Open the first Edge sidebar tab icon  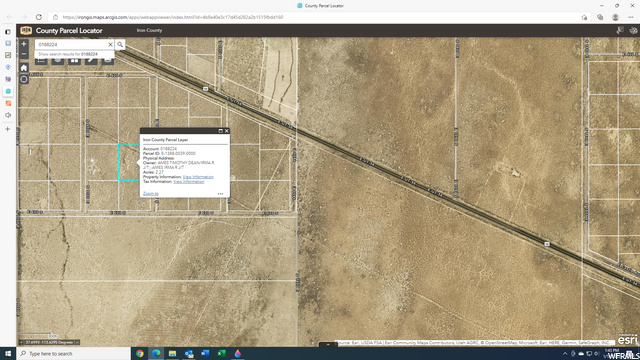pos(8,31)
